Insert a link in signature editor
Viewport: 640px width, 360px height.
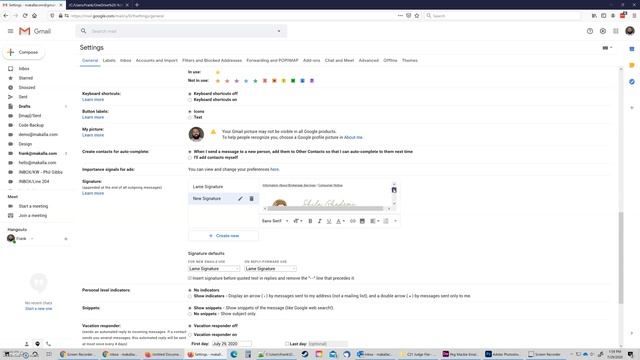[x=353, y=221]
